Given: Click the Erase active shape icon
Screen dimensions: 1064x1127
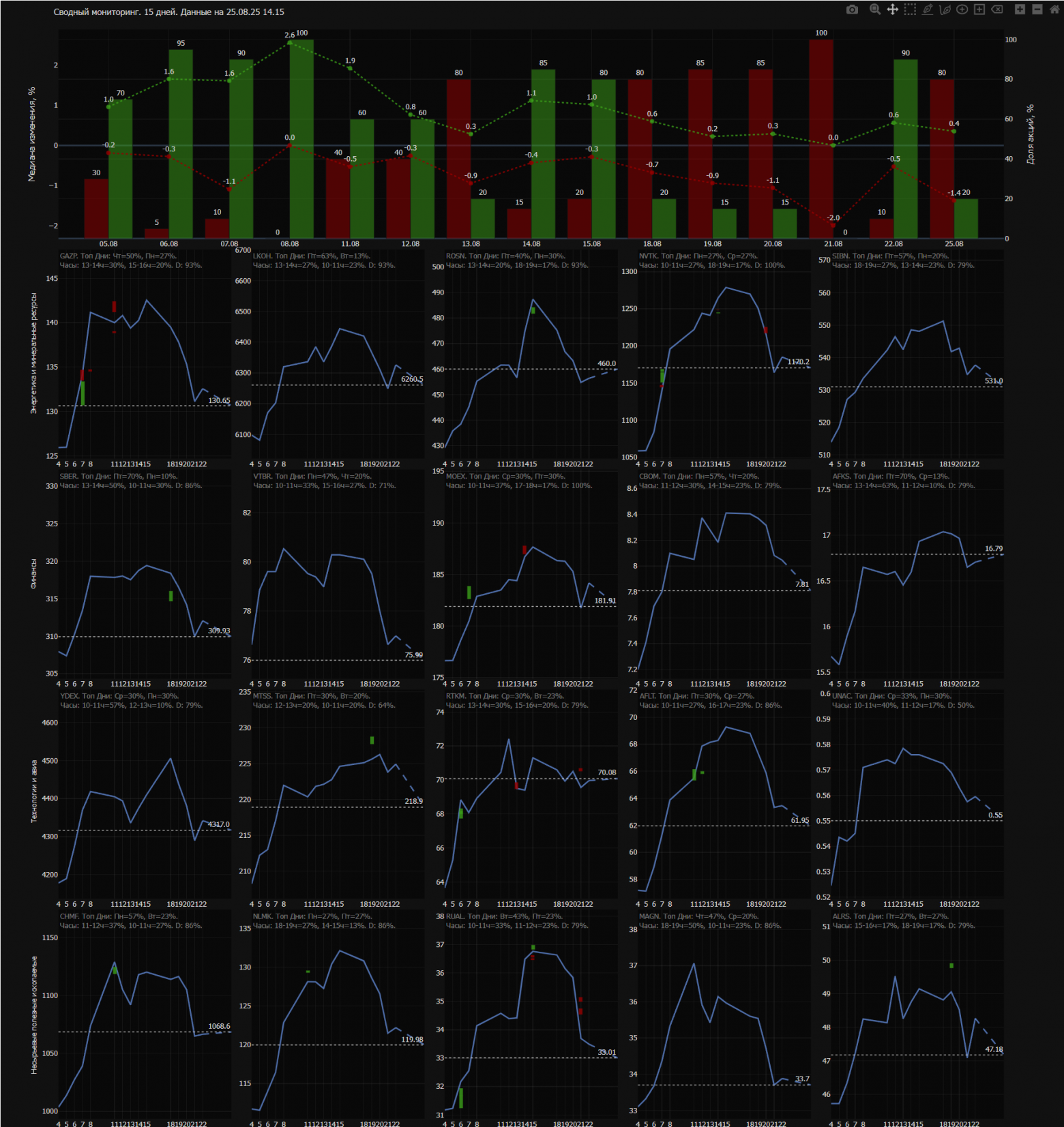Looking at the screenshot, I should point(997,10).
